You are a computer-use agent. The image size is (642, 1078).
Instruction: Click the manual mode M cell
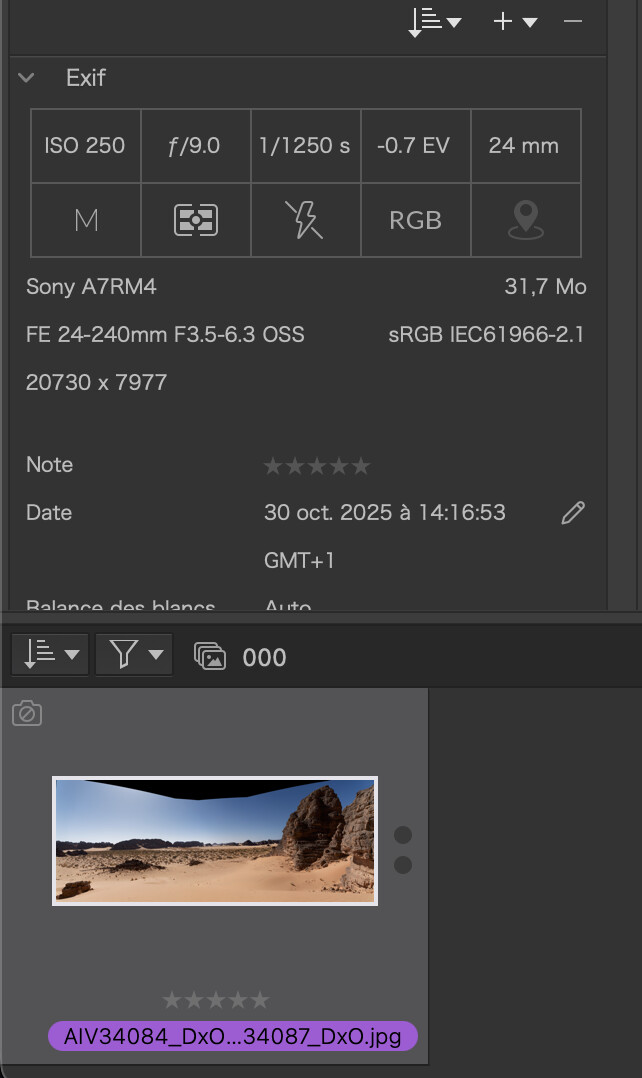[x=86, y=220]
